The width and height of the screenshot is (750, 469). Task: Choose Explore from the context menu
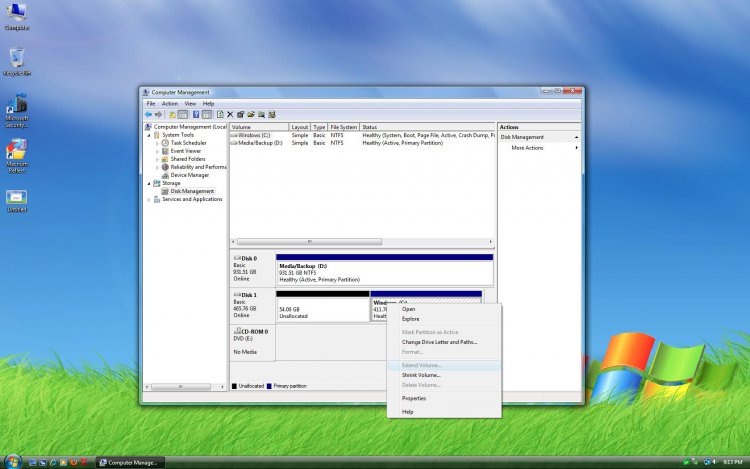444,319
